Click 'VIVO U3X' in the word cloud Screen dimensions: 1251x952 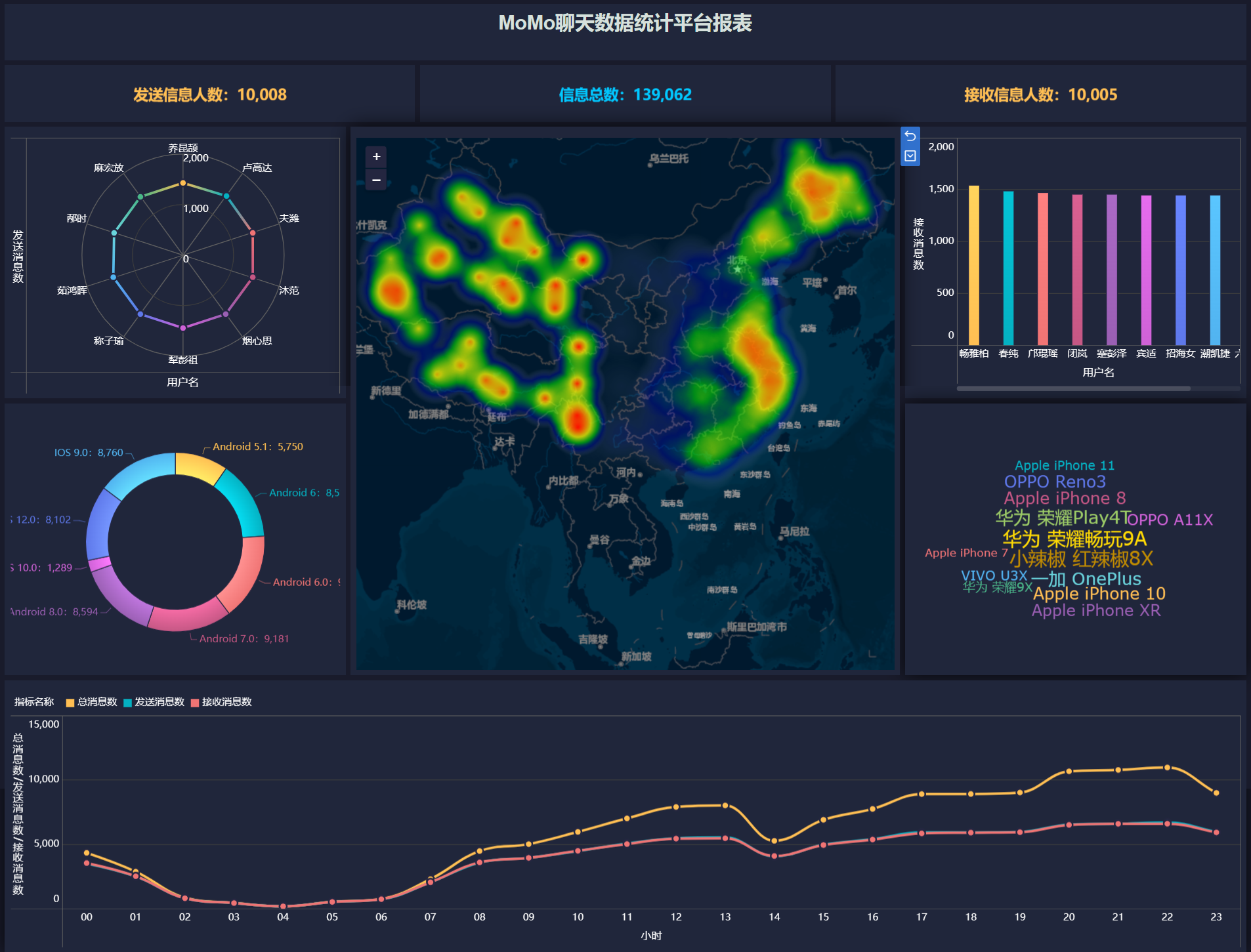pos(994,575)
